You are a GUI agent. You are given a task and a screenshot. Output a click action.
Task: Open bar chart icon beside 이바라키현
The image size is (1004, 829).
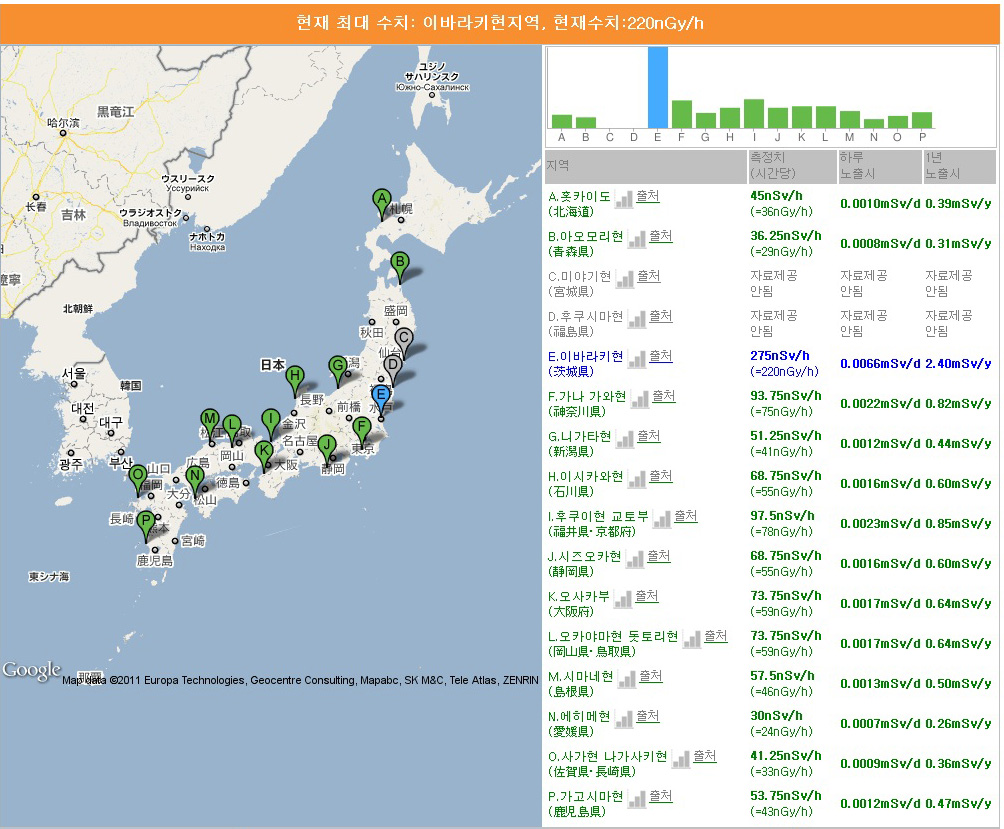click(x=636, y=358)
